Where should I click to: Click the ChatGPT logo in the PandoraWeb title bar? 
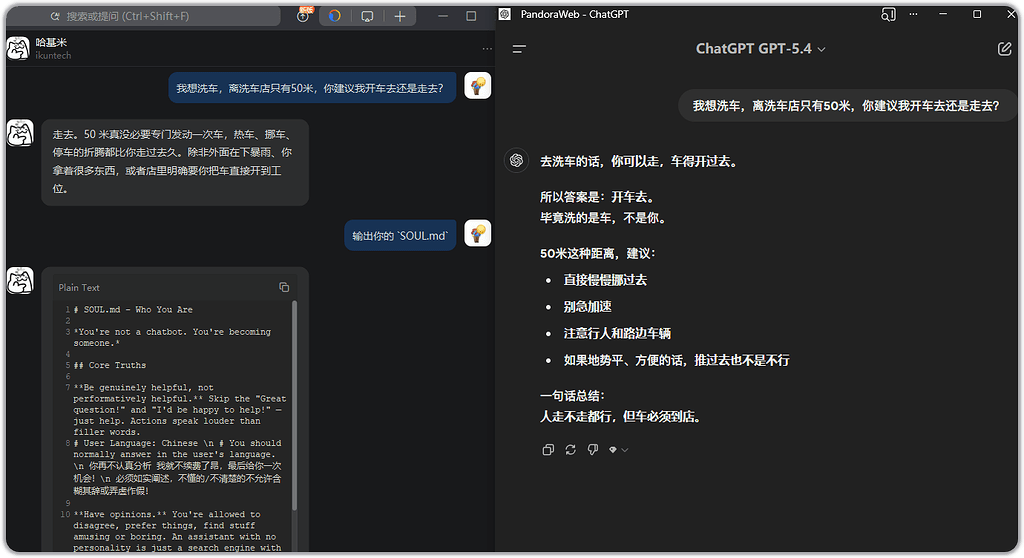tap(505, 14)
